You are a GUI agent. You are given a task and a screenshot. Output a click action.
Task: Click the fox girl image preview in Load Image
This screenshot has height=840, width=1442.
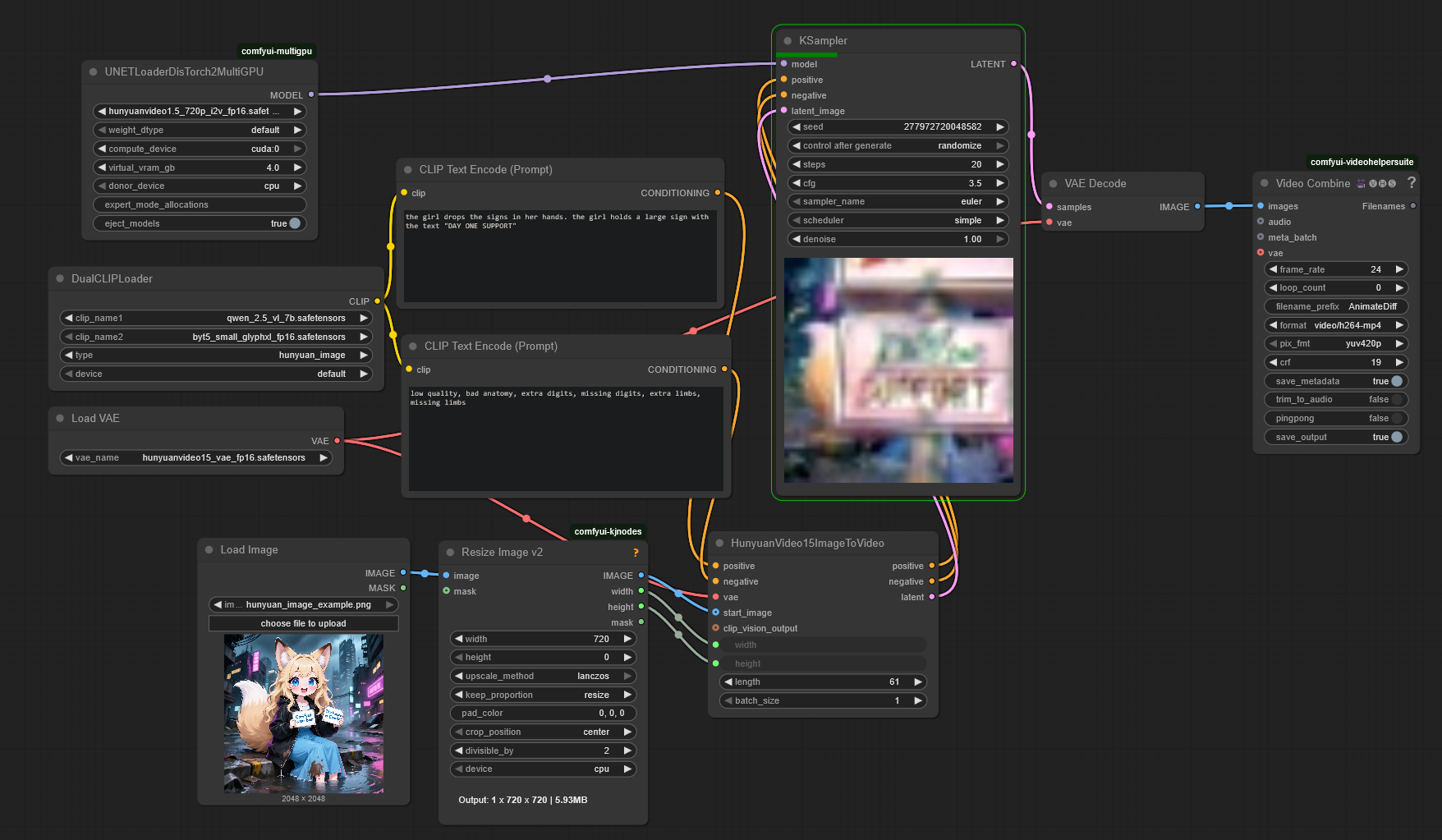click(304, 714)
